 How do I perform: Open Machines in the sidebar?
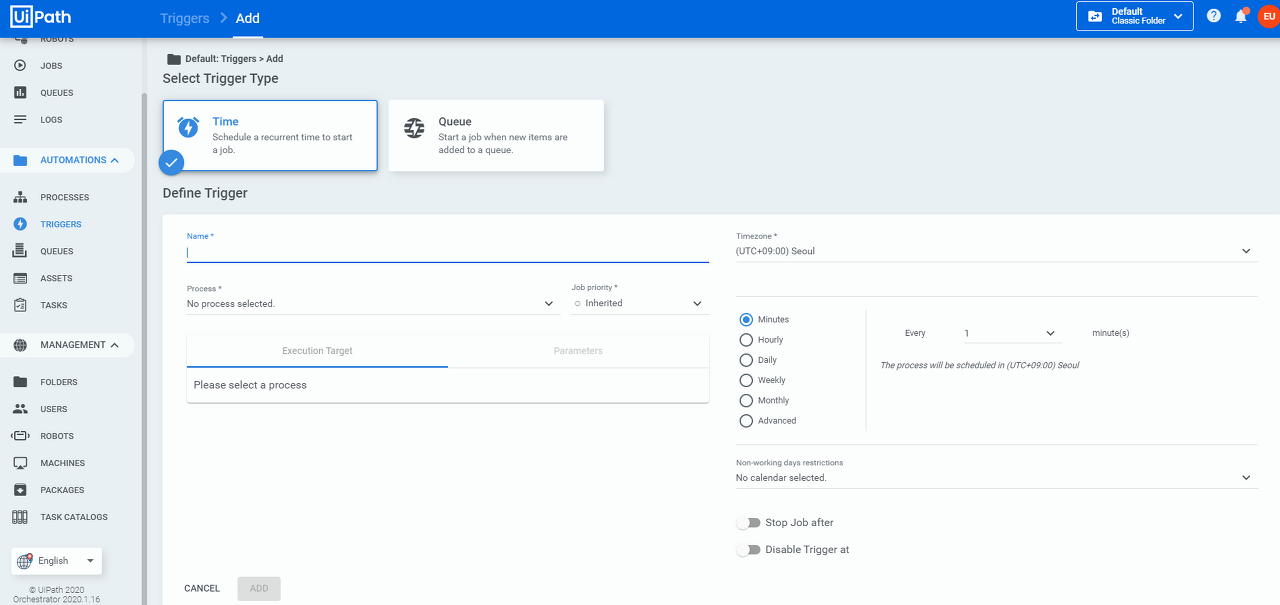point(63,463)
